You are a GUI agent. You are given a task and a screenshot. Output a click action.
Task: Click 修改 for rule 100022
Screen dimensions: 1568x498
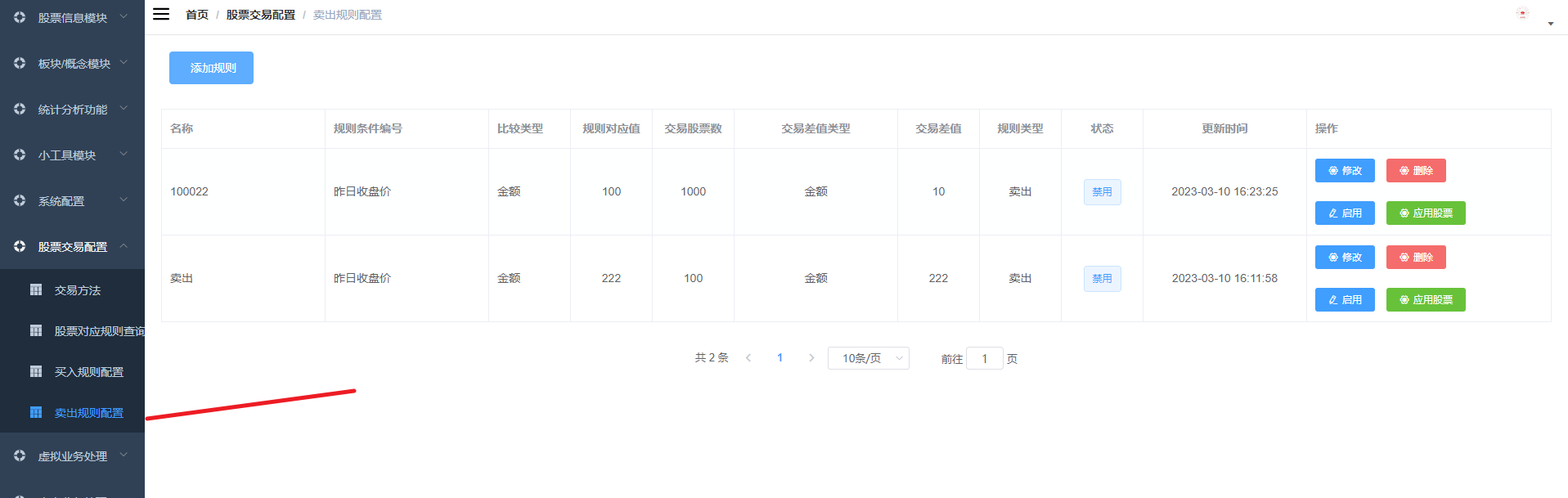coord(1345,170)
